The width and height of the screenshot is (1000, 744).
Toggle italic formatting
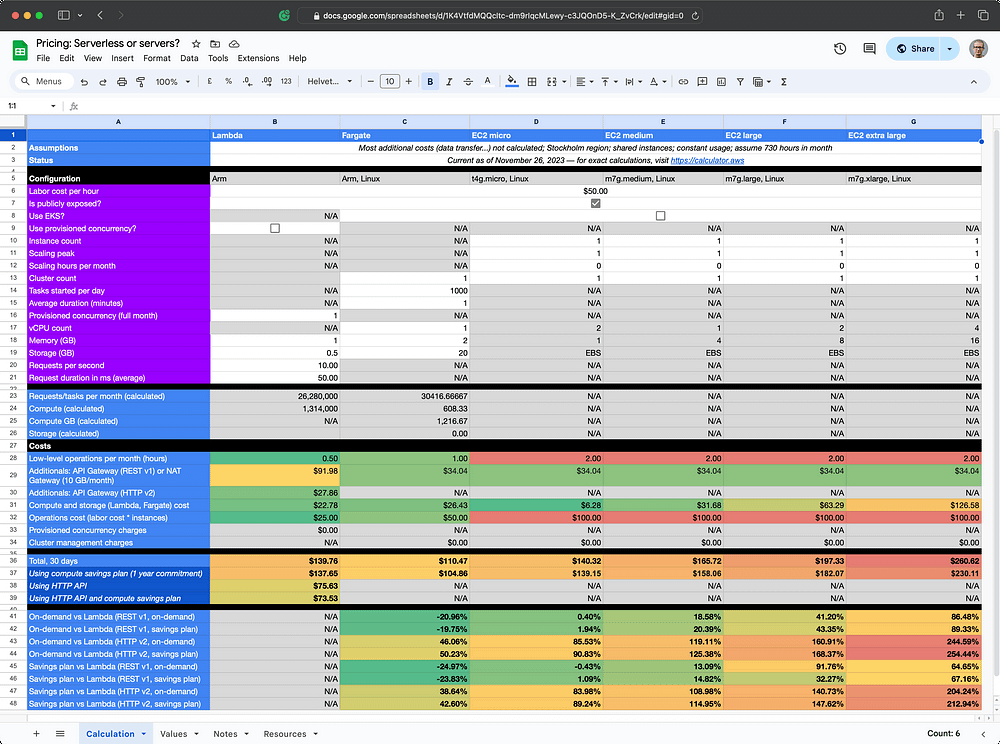pyautogui.click(x=449, y=82)
